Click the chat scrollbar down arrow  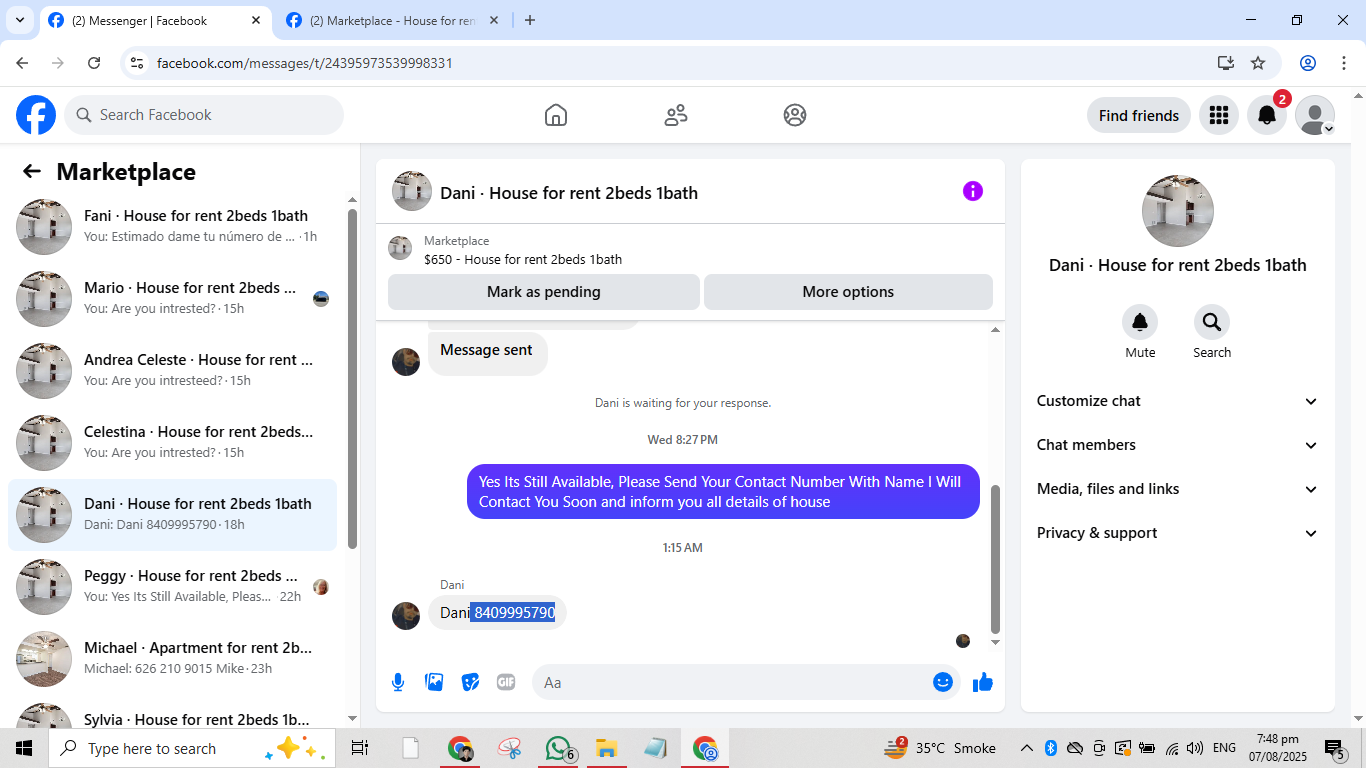[995, 642]
